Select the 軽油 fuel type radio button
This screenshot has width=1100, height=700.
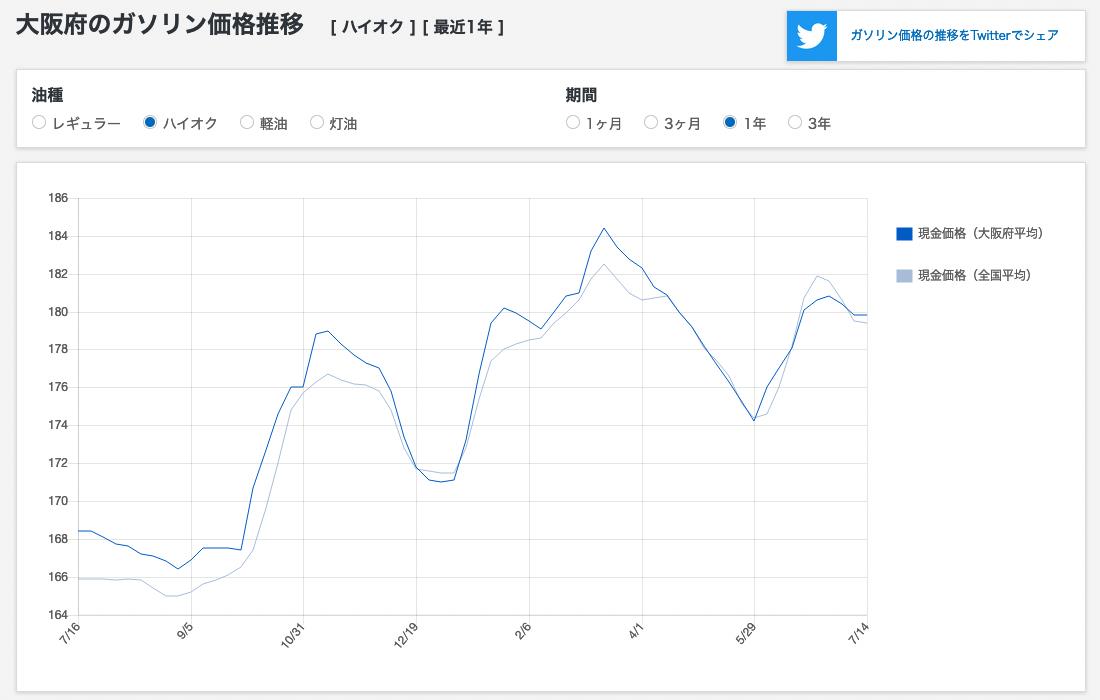[x=247, y=123]
